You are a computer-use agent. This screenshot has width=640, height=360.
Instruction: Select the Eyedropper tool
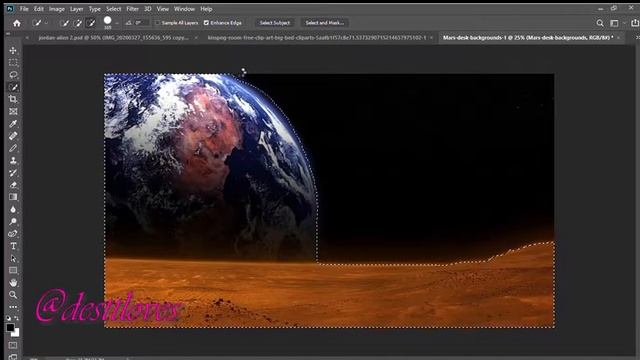pyautogui.click(x=13, y=124)
